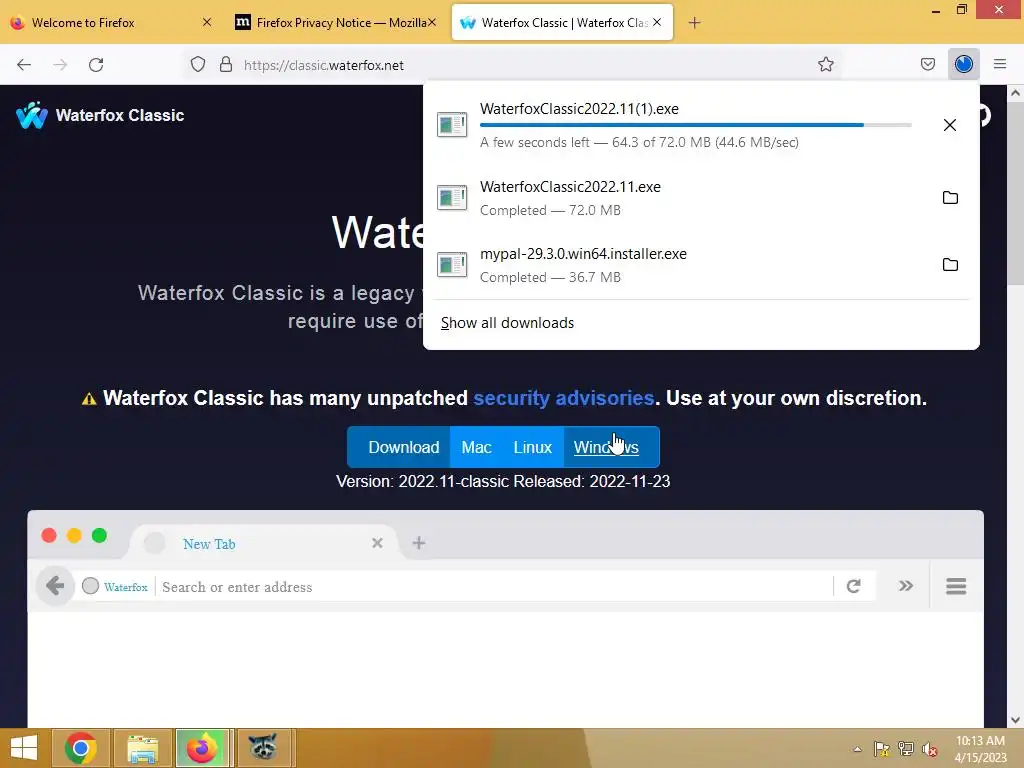Bookmark this page with the star
The image size is (1024, 768).
point(825,64)
